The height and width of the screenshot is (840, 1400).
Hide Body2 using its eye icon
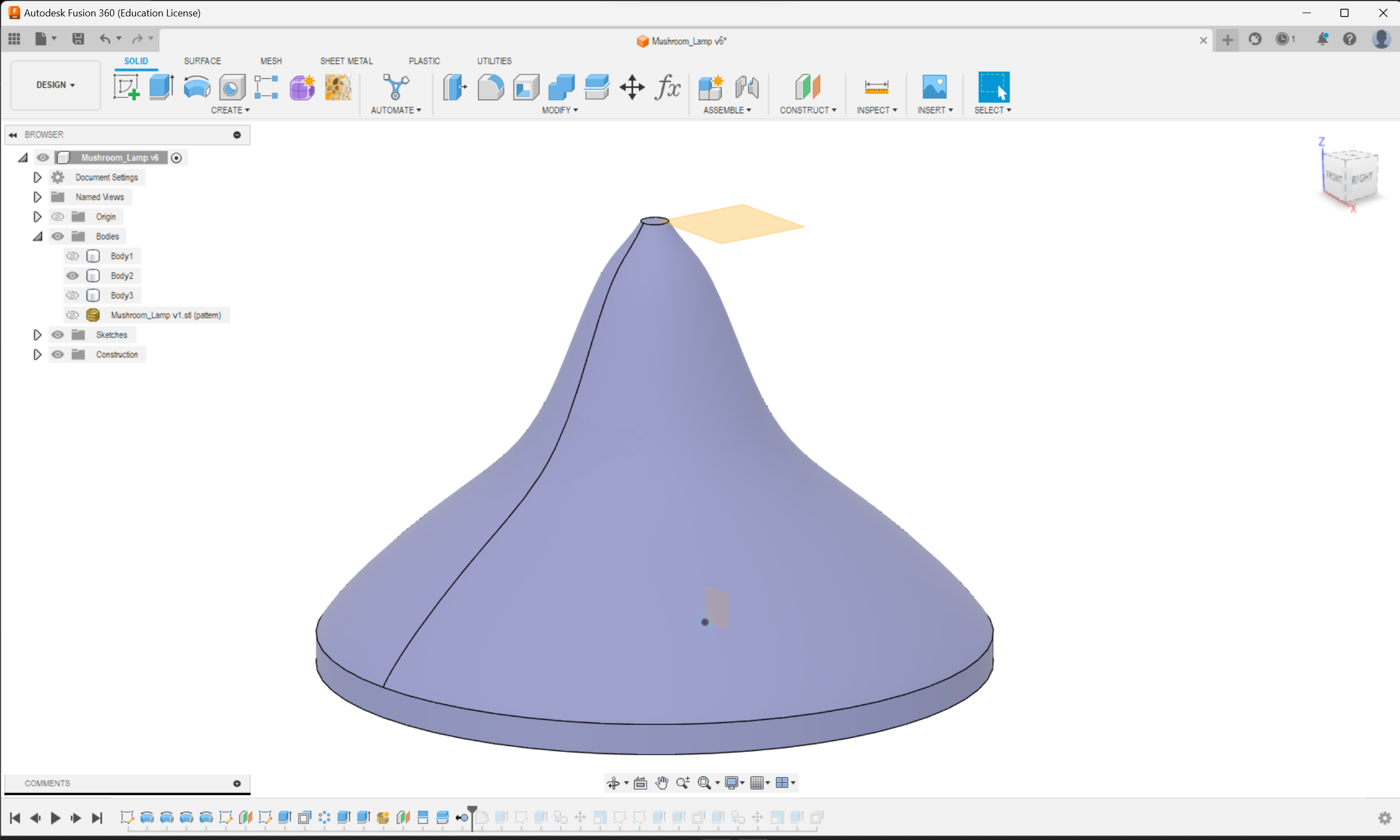(x=72, y=276)
